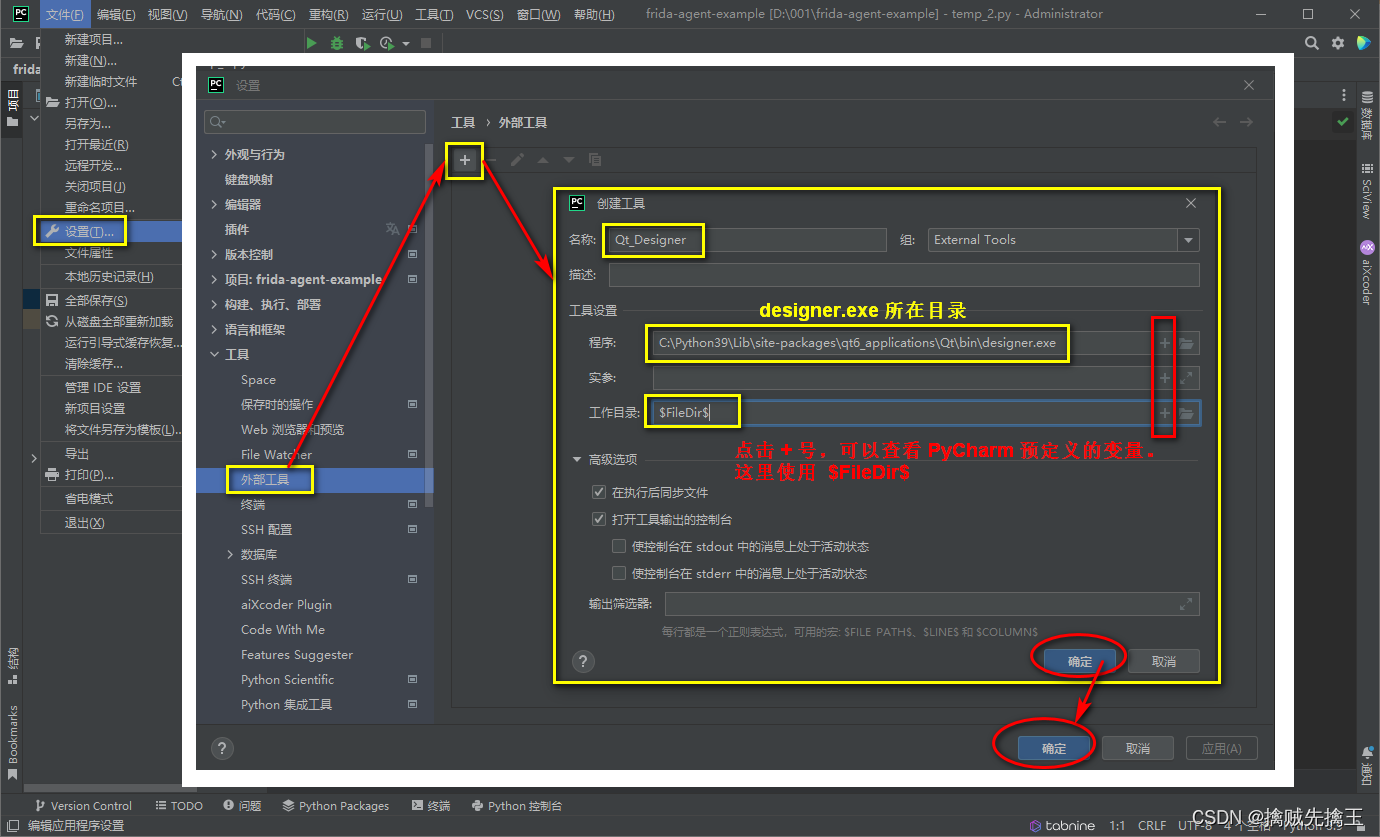Navigate back in settings with left arrow
This screenshot has height=837, width=1380.
(1219, 122)
